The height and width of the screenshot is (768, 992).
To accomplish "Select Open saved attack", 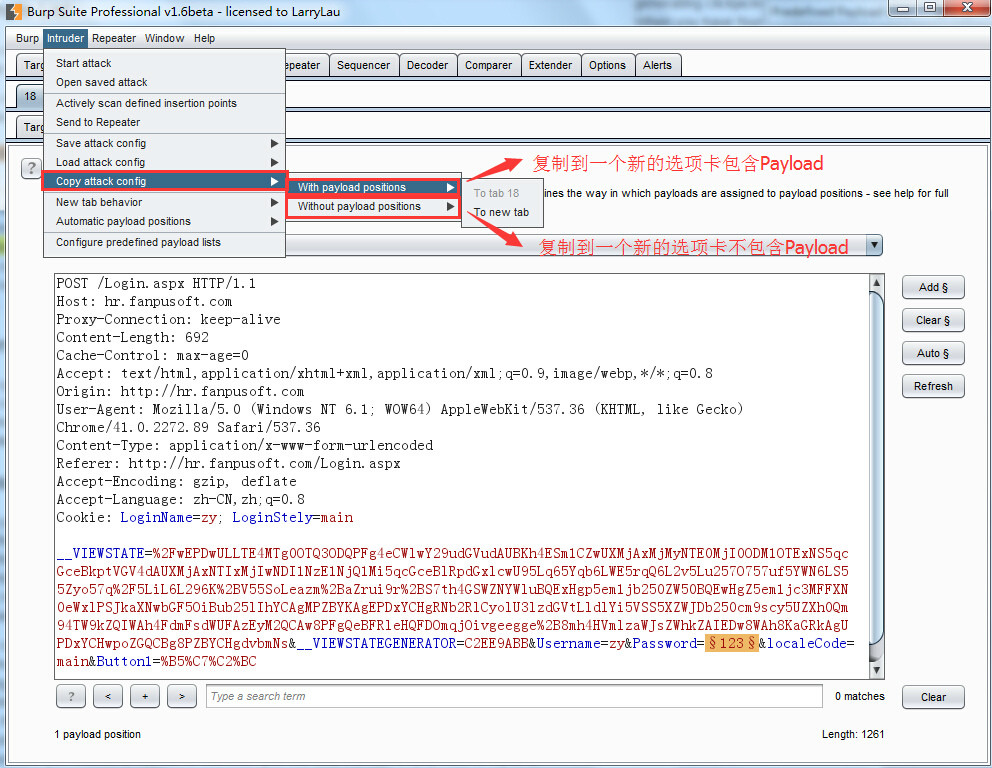I will coord(164,82).
